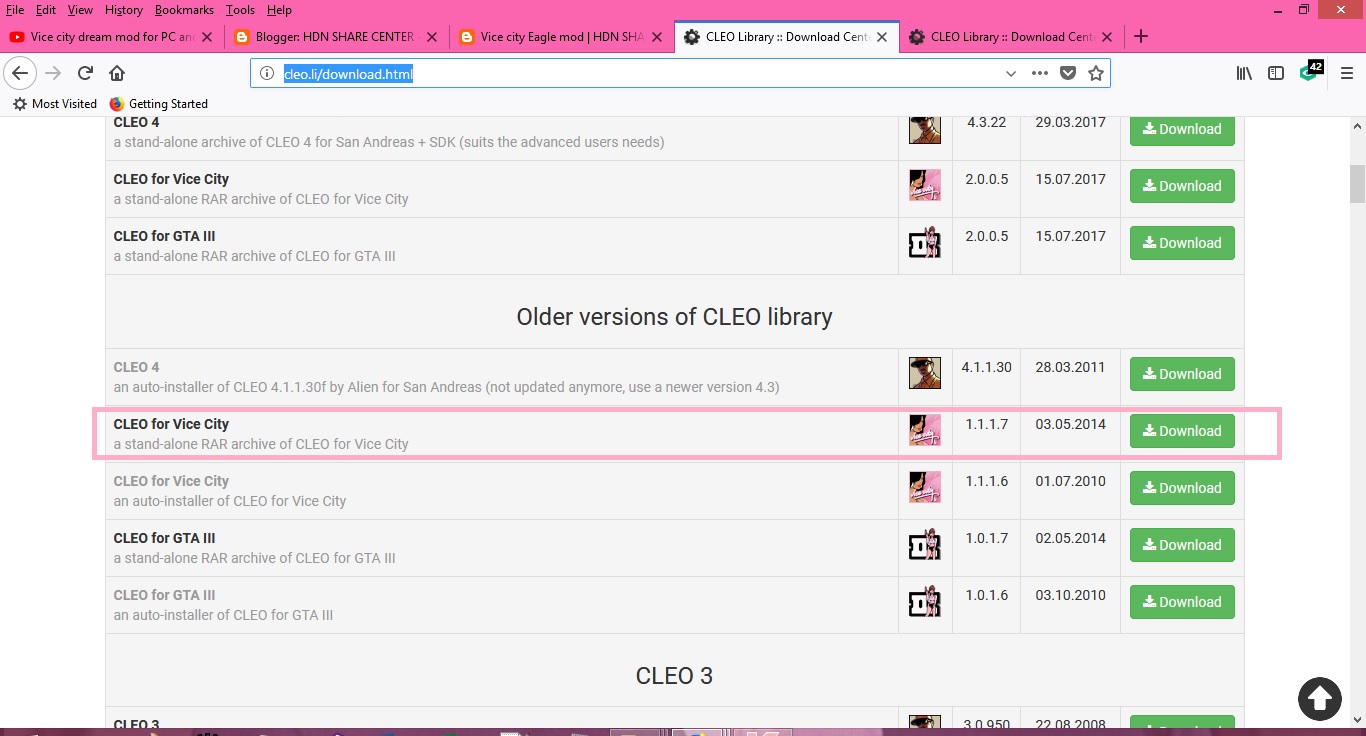The height and width of the screenshot is (736, 1366).
Task: Open the page actions three-dots menu
Action: 1040,73
